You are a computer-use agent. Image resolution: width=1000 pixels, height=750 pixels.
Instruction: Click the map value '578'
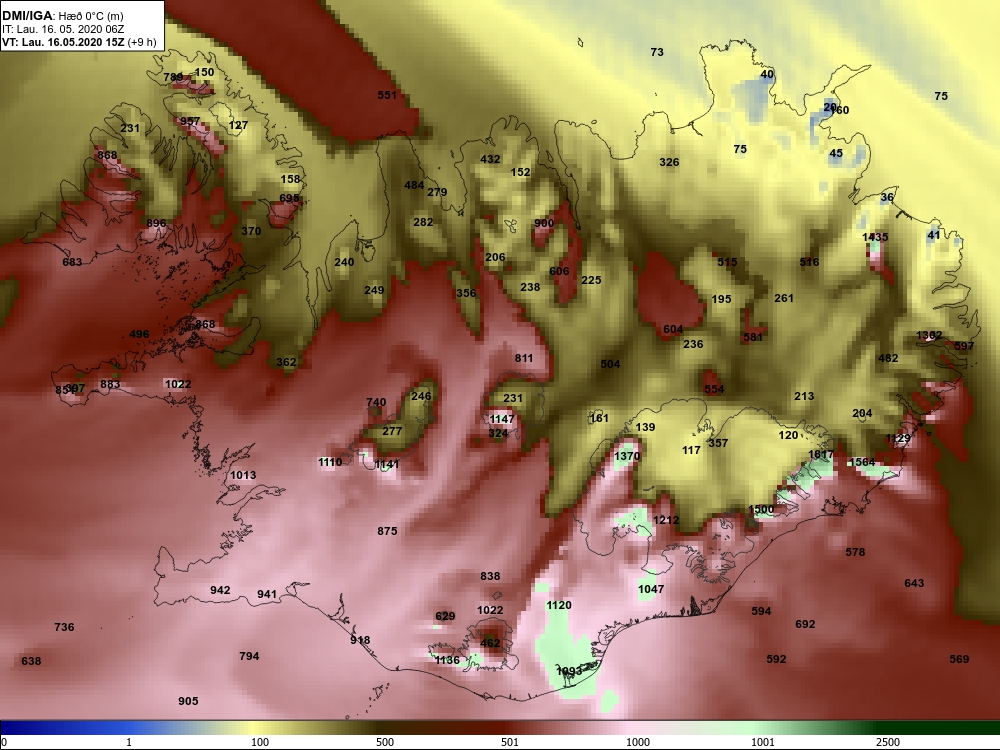point(855,552)
